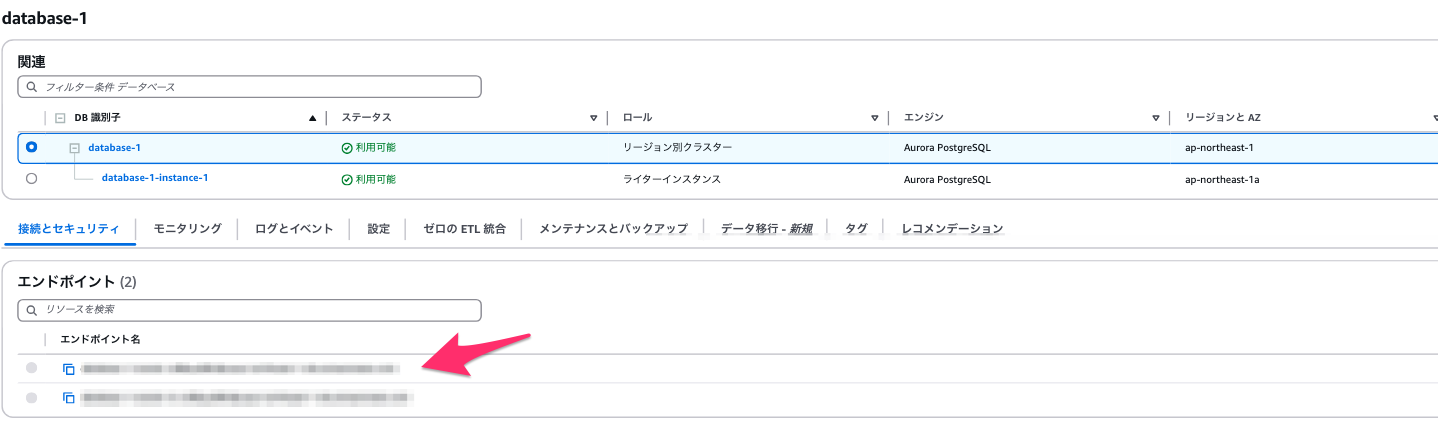This screenshot has height=429, width=1438.
Task: Sort by エンジン column arrow
Action: point(1156,118)
